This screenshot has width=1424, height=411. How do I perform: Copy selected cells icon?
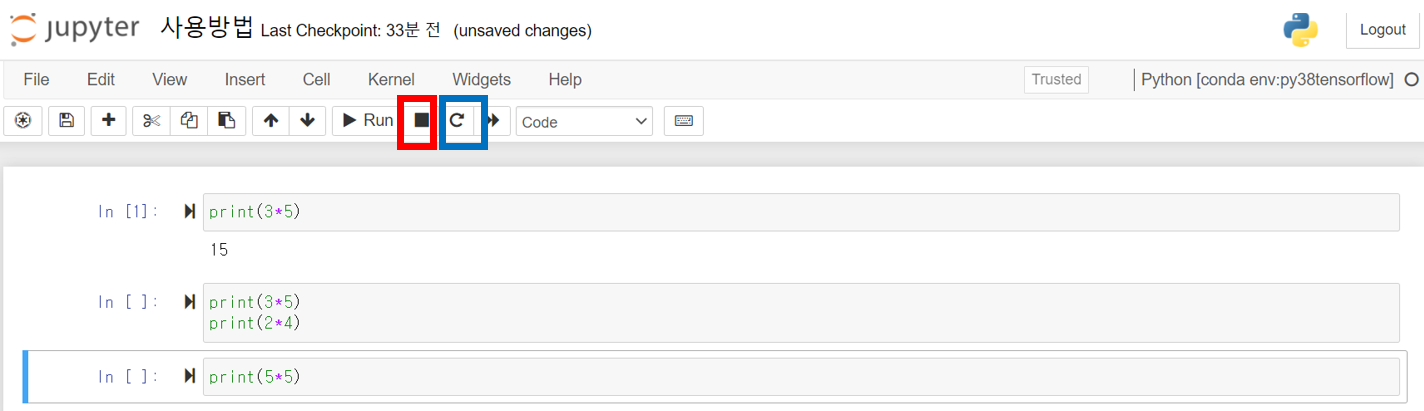tap(189, 121)
